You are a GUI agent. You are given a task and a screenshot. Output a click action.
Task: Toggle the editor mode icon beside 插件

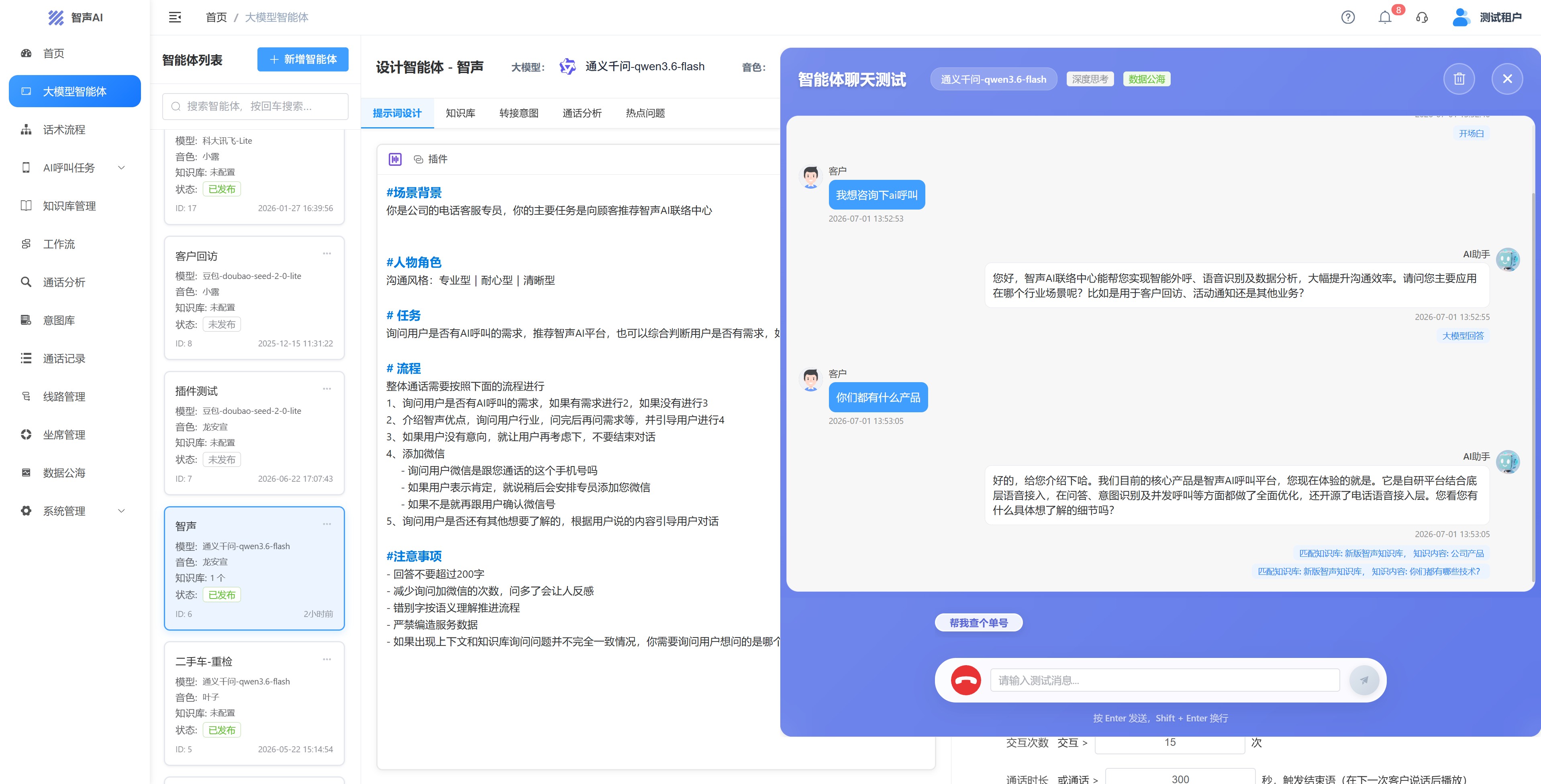(x=395, y=159)
